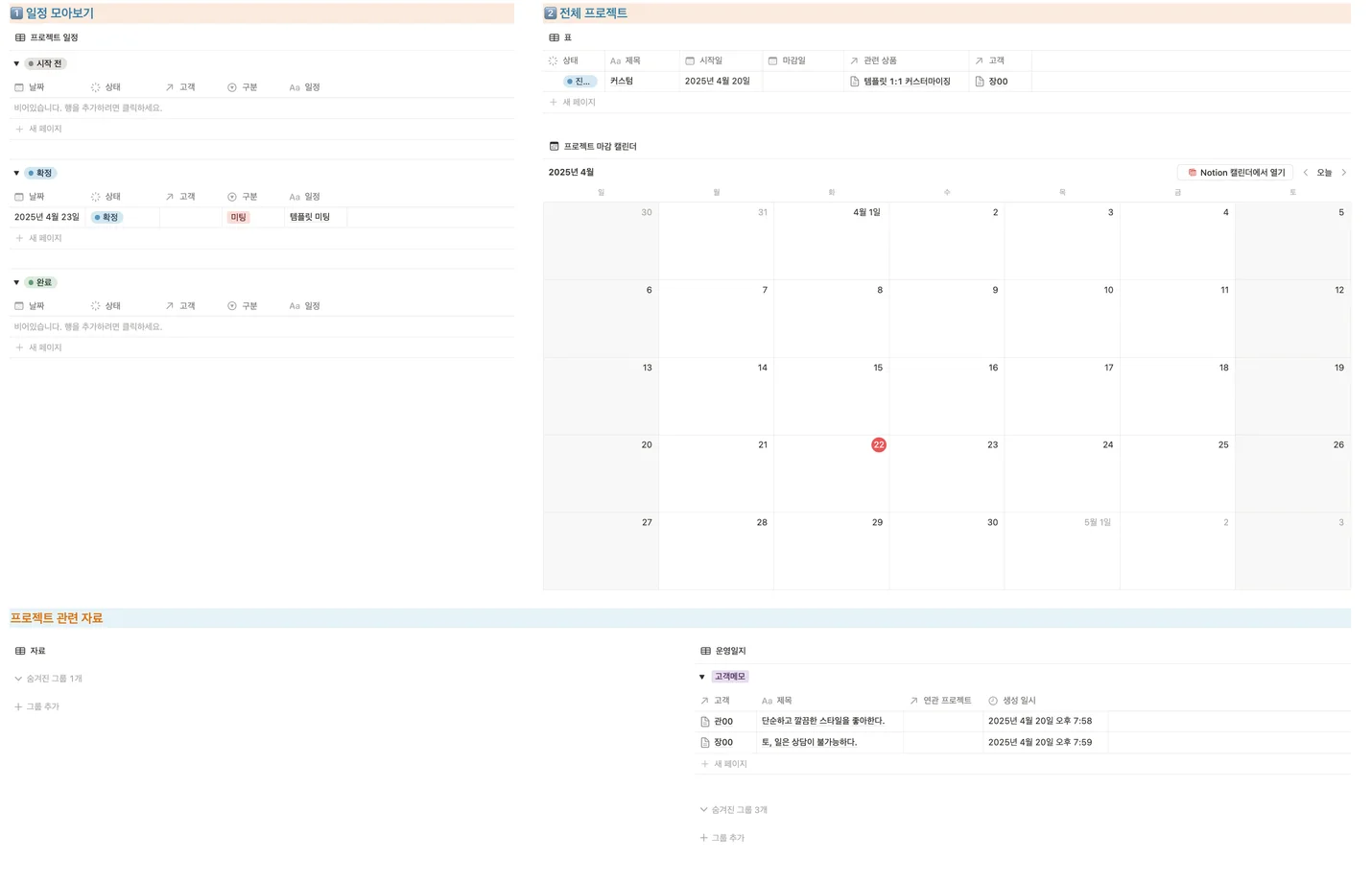Add 새 페이지 in the 확정 group
Screen dimensions: 1372x884
click(38, 238)
